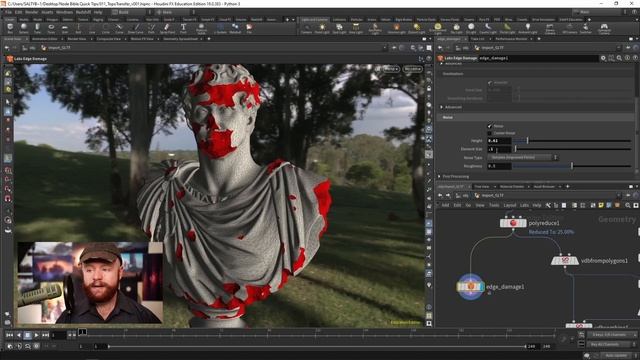Select the Platonic Solids shelf tool

click(201, 29)
